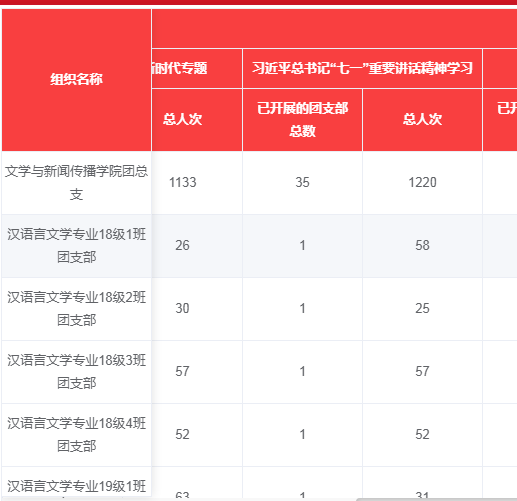Click the horizontal scrollbar at table bottom

point(436,499)
